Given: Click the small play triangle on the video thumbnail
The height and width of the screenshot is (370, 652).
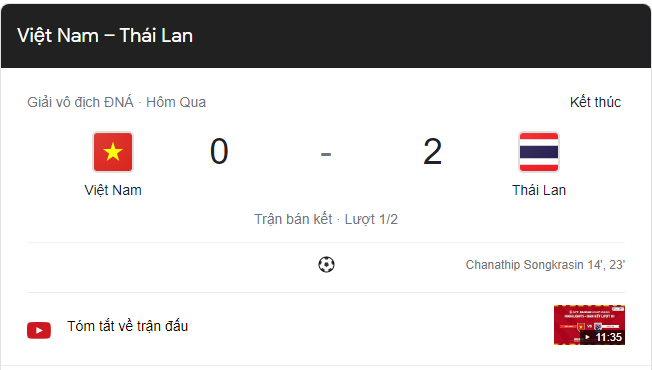Looking at the screenshot, I should 587,337.
